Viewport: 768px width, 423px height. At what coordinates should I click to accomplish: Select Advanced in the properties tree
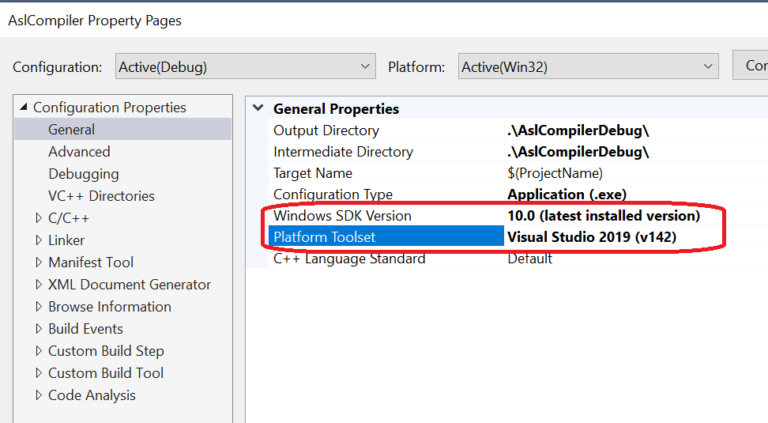click(79, 151)
